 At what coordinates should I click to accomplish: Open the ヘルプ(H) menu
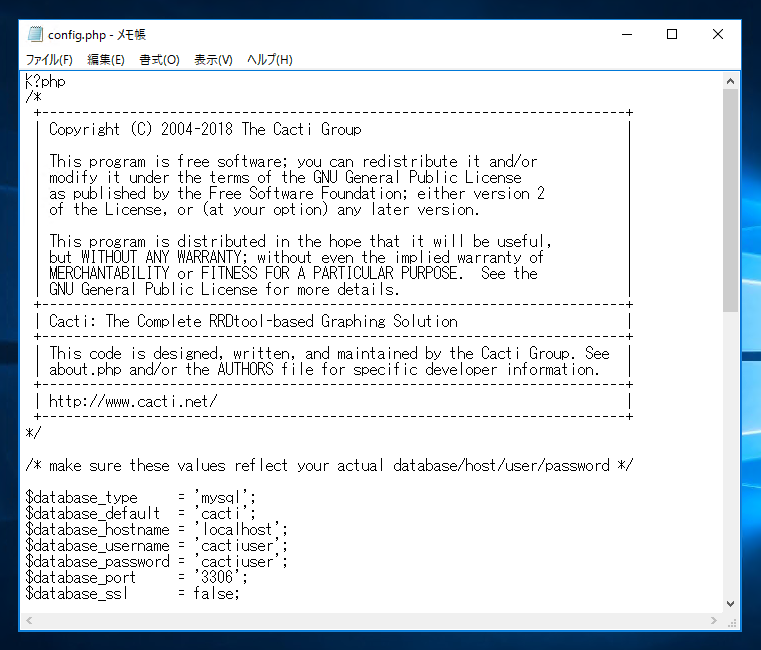coord(270,60)
